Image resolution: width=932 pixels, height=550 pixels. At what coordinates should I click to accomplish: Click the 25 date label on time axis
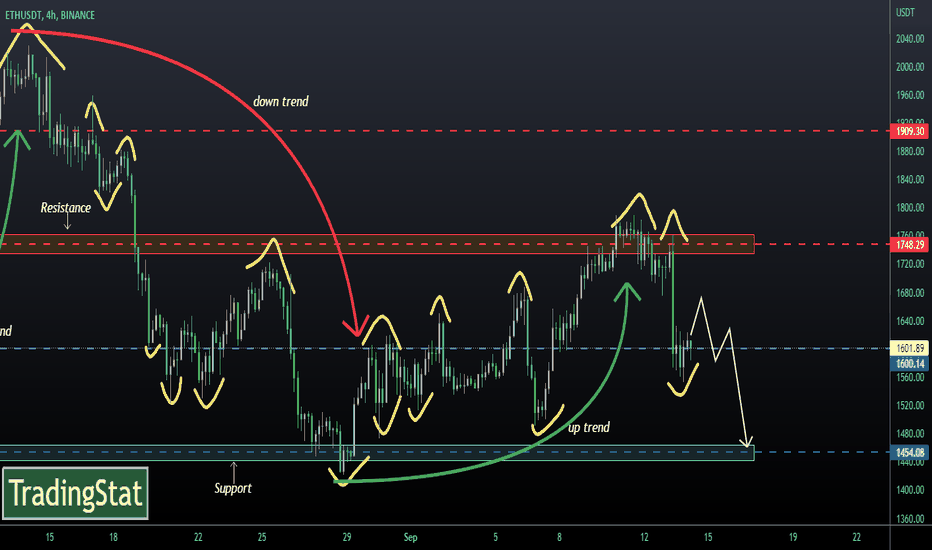pos(262,537)
